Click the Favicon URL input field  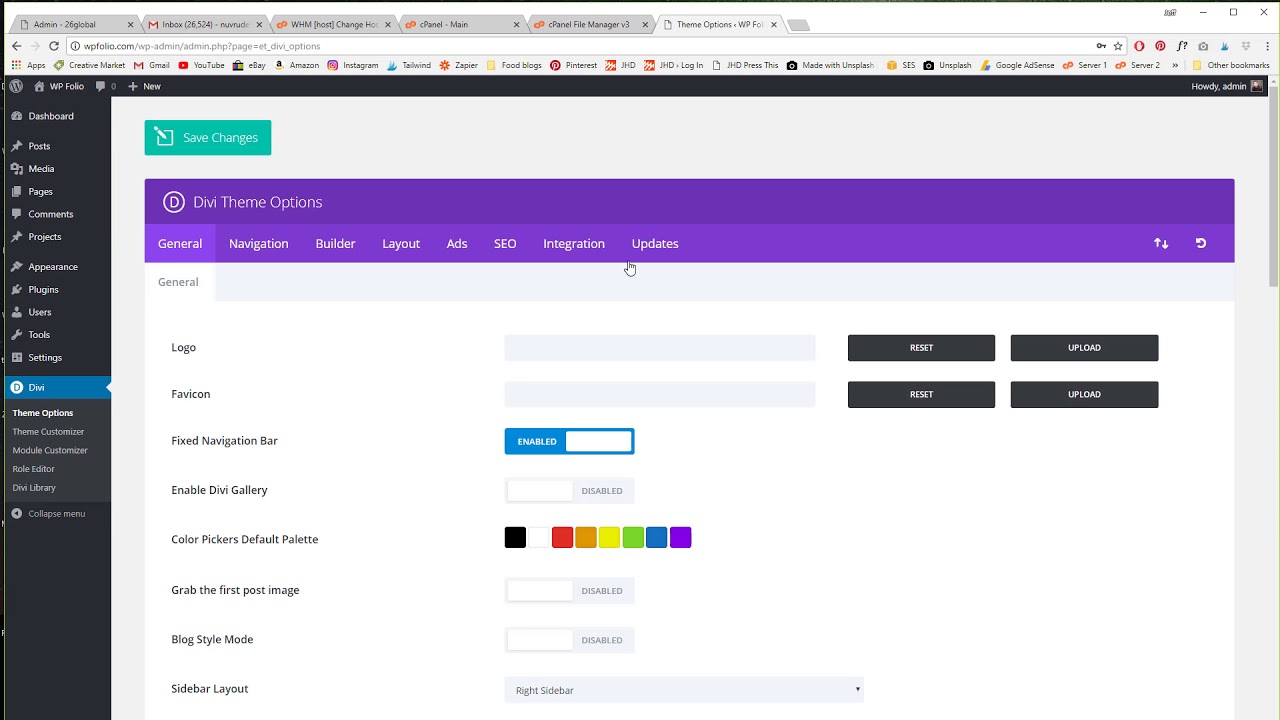660,394
